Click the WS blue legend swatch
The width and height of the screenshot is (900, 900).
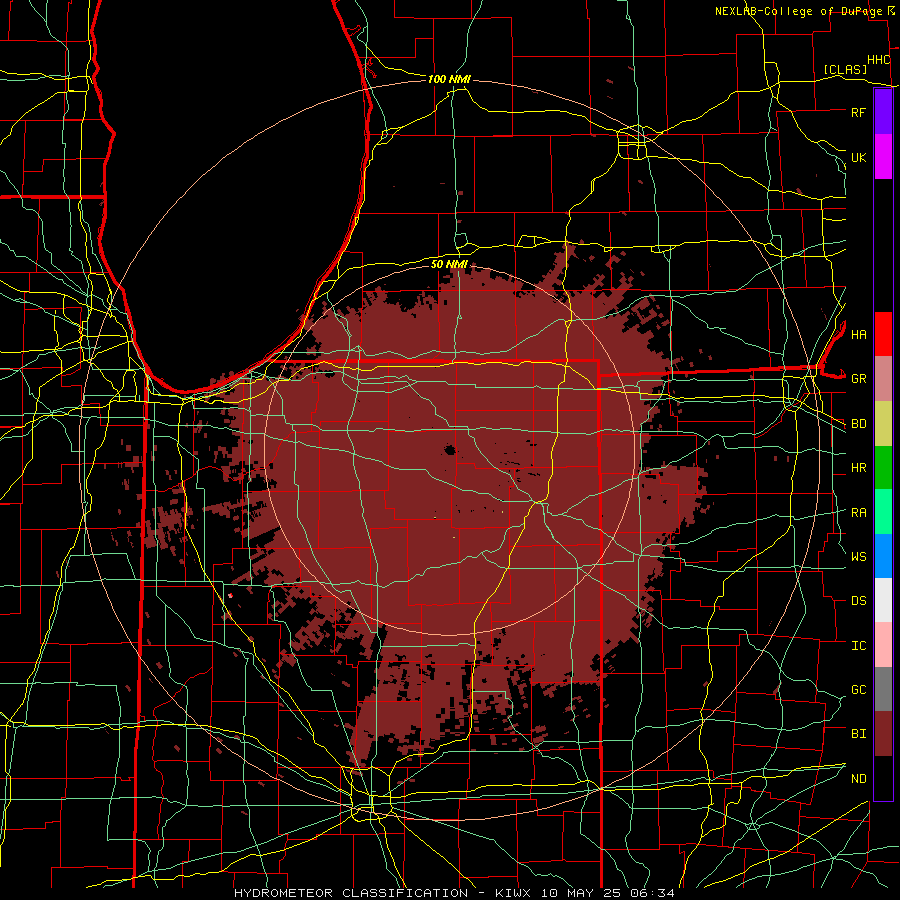[x=883, y=556]
